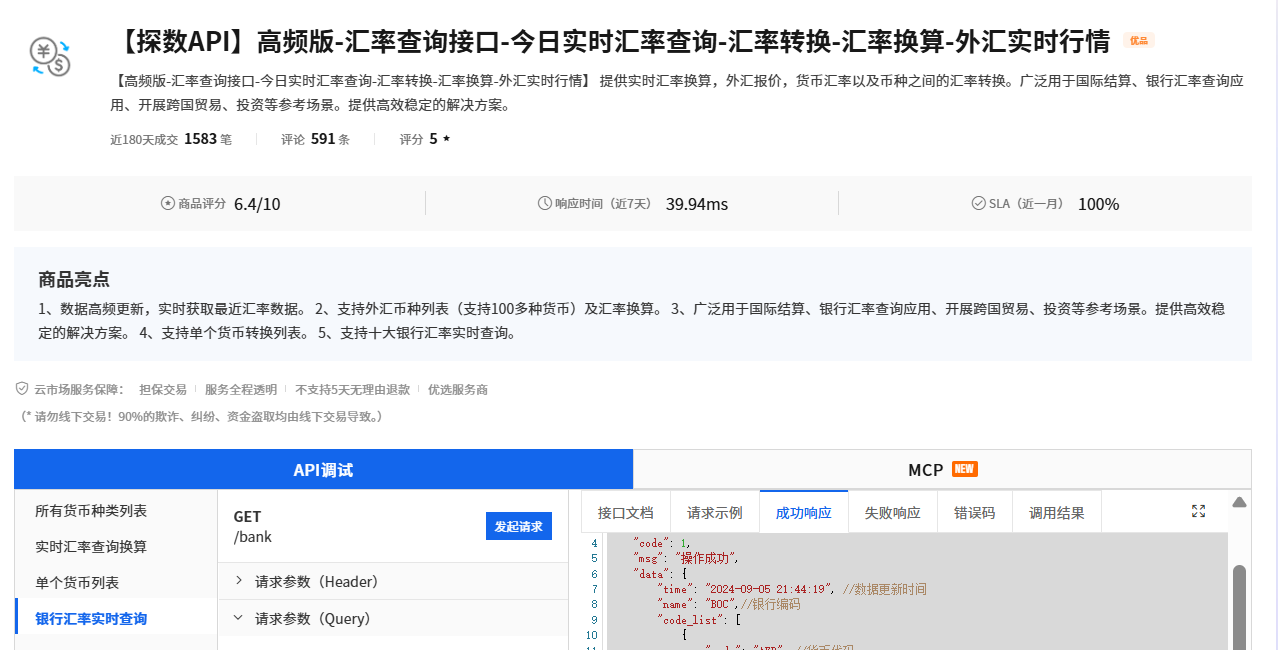Click the 39.94ms response time value
The width and height of the screenshot is (1278, 650).
pyautogui.click(x=697, y=204)
